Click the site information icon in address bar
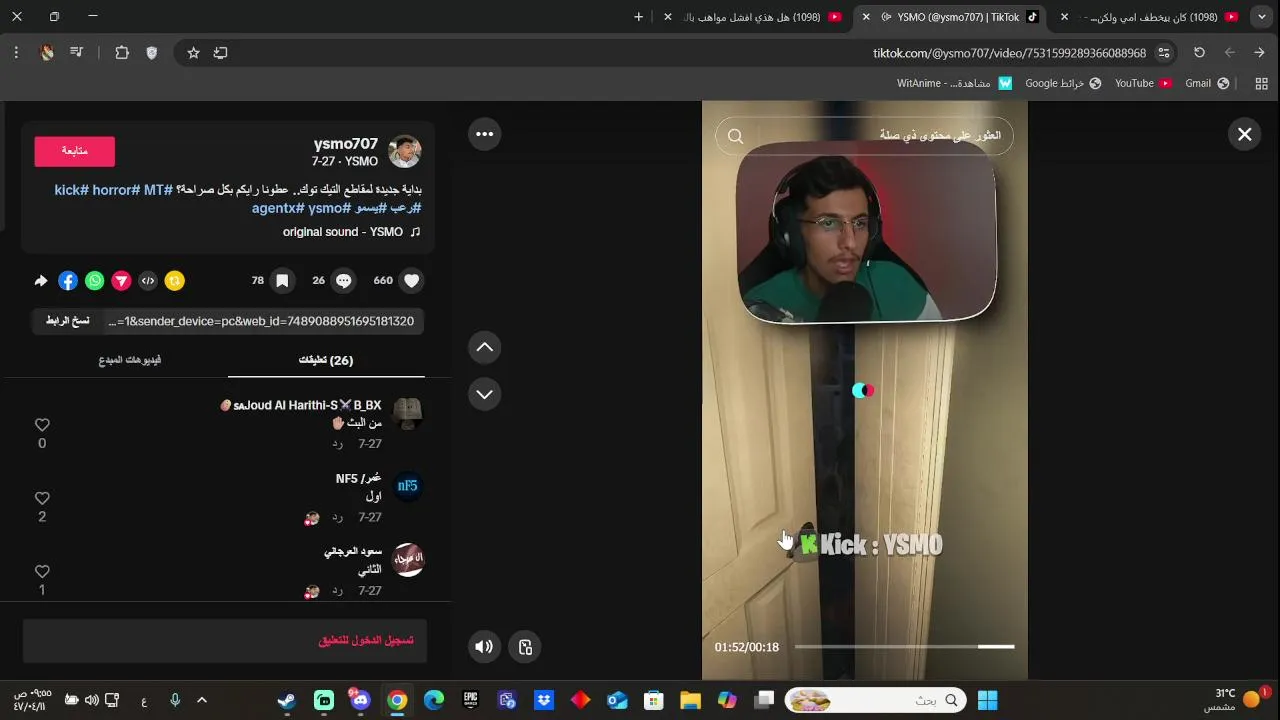 [x=1164, y=53]
